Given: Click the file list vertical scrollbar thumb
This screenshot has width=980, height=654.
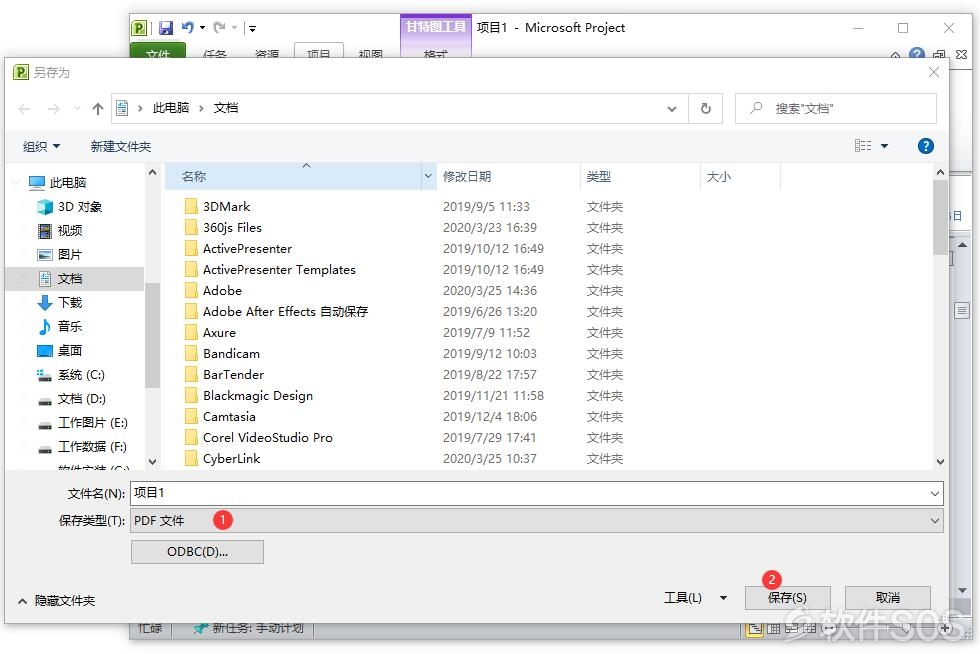Looking at the screenshot, I should point(940,218).
